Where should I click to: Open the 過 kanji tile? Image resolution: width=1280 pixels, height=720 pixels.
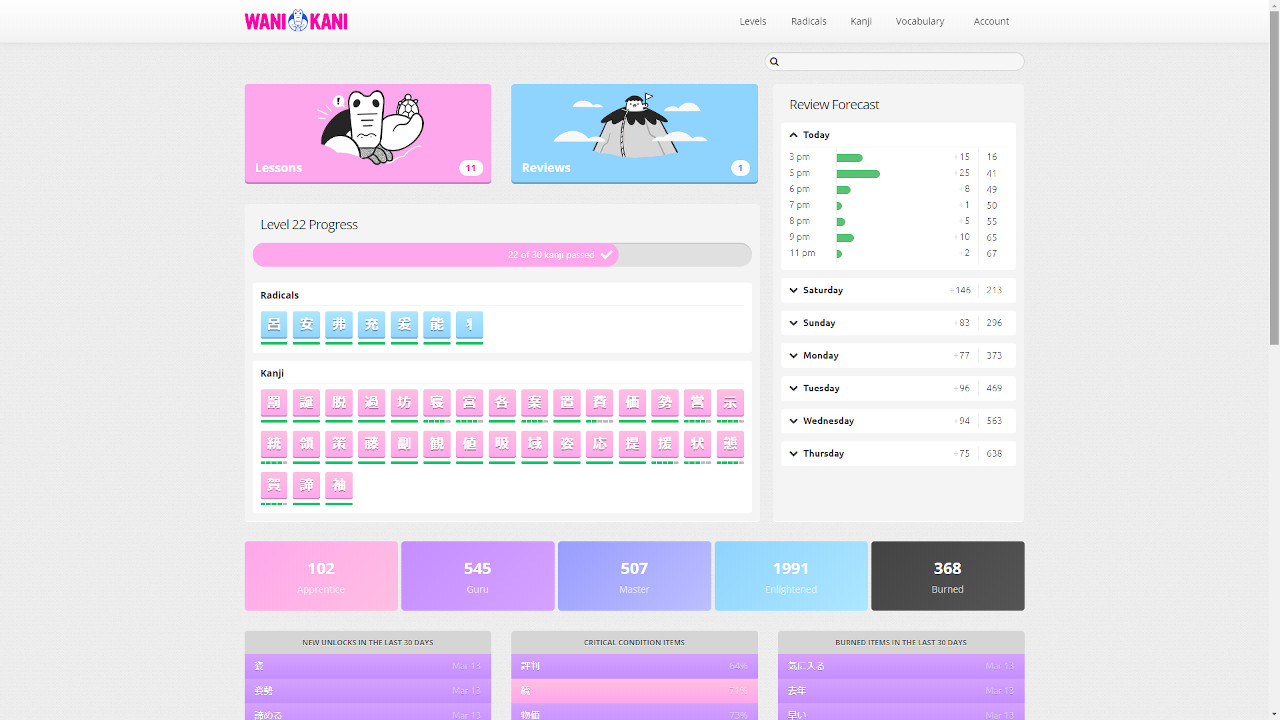click(371, 403)
